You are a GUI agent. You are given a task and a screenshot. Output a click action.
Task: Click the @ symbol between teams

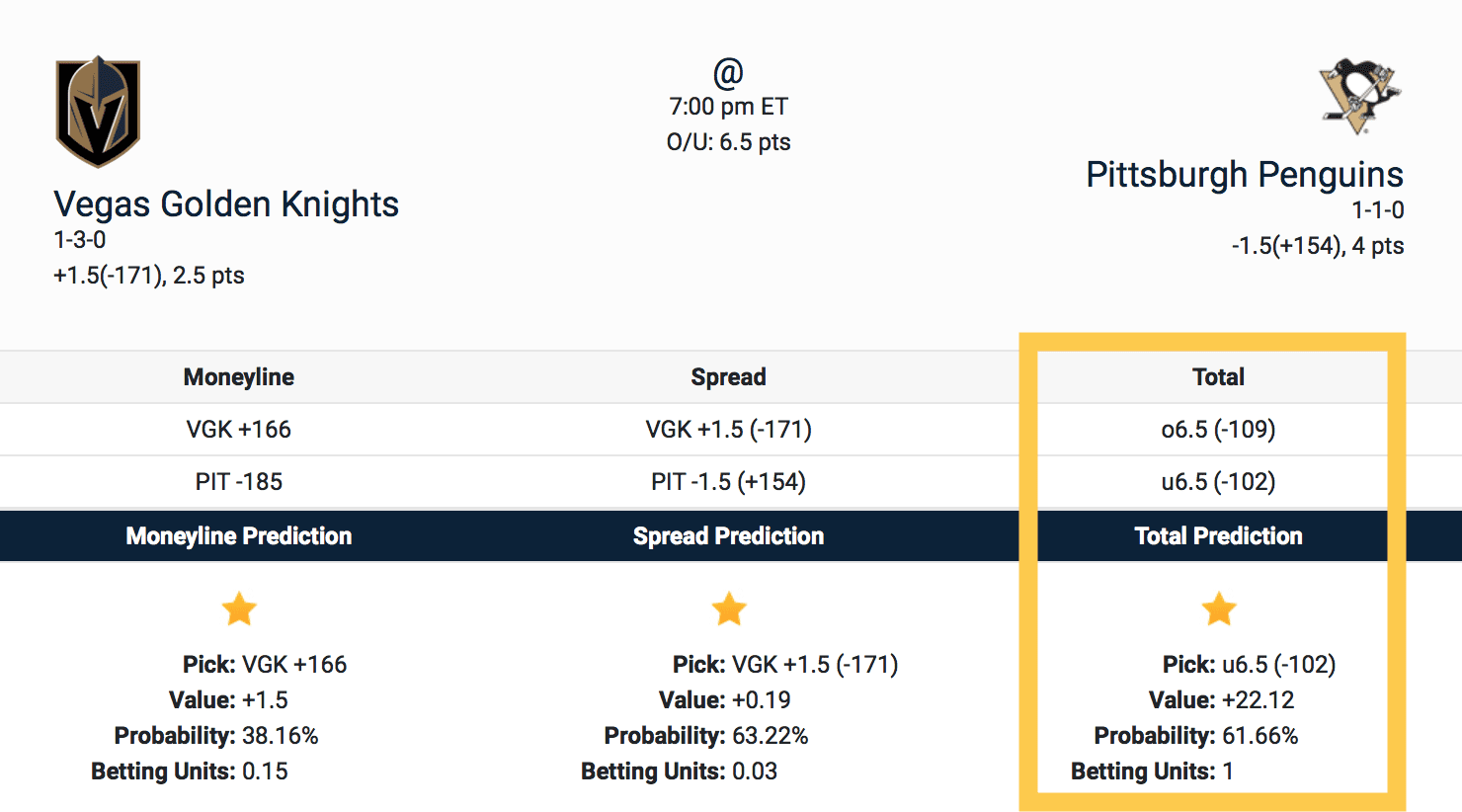(x=728, y=72)
